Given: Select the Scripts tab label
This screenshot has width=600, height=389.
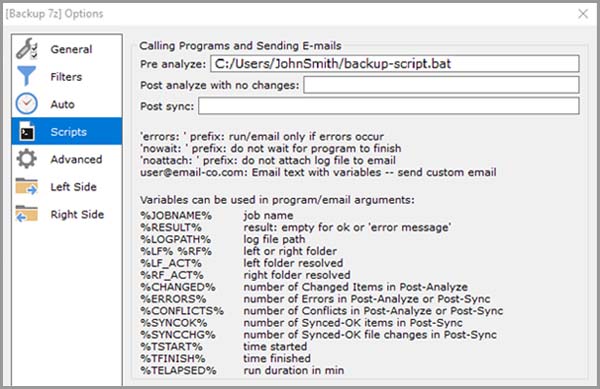Looking at the screenshot, I should pos(68,132).
